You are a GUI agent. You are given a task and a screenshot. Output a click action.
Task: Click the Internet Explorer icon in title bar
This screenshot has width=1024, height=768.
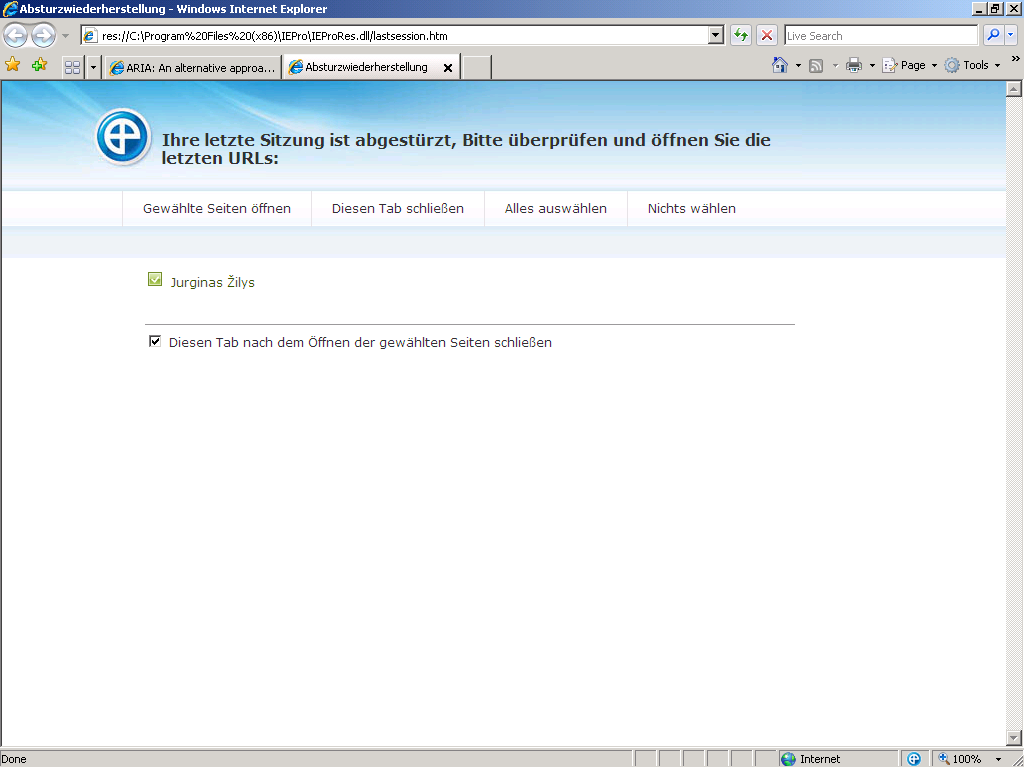click(x=10, y=9)
